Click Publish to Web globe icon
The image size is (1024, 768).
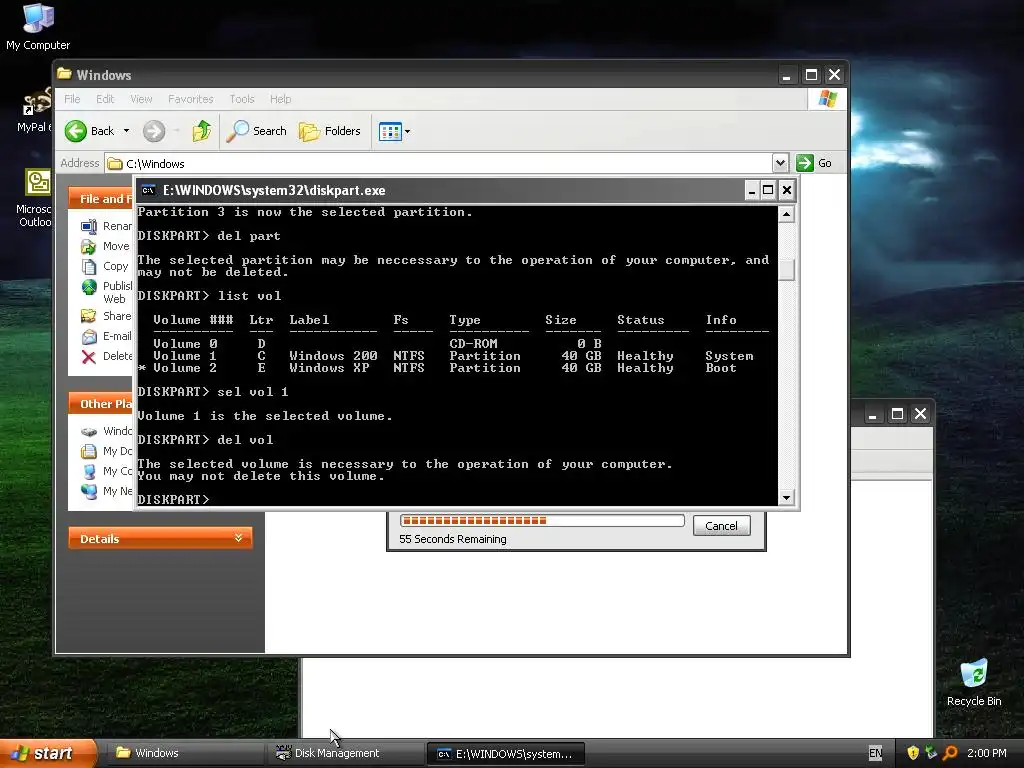(x=89, y=287)
